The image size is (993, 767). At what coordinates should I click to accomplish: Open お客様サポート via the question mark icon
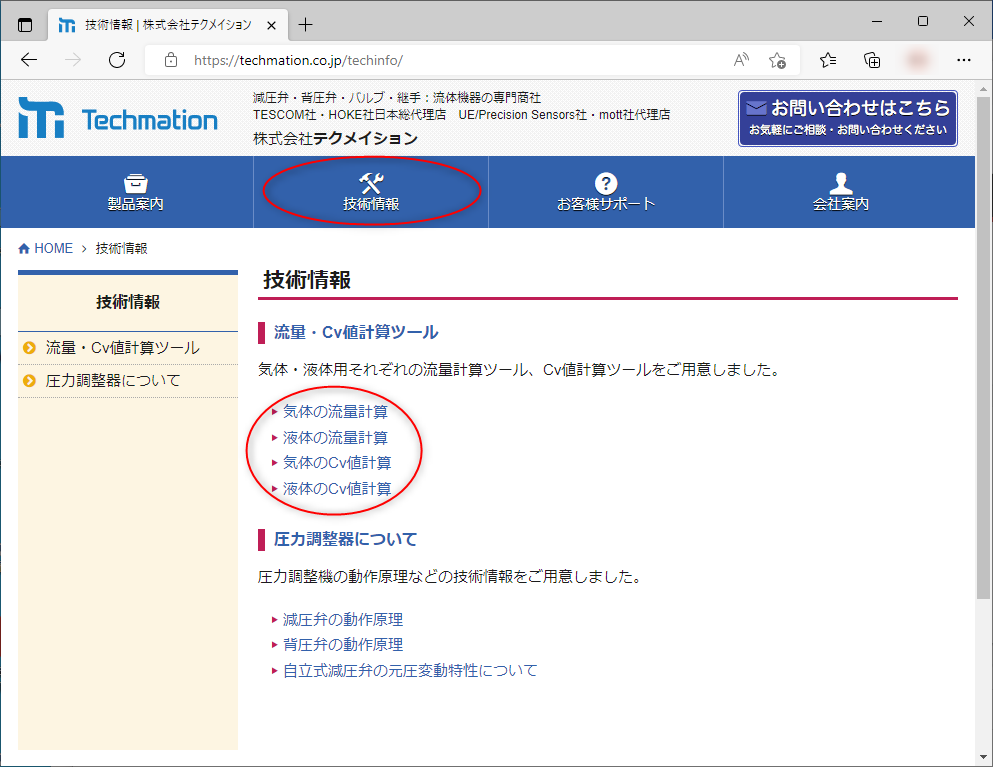605,182
